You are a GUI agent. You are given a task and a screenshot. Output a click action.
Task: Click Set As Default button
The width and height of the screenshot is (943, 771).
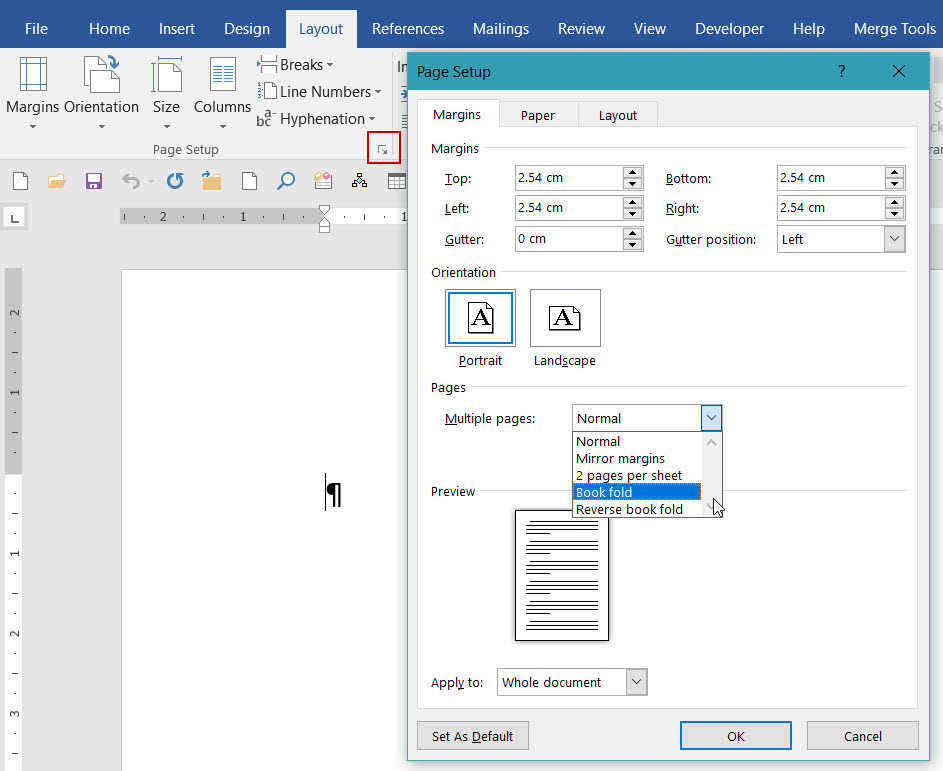click(472, 736)
